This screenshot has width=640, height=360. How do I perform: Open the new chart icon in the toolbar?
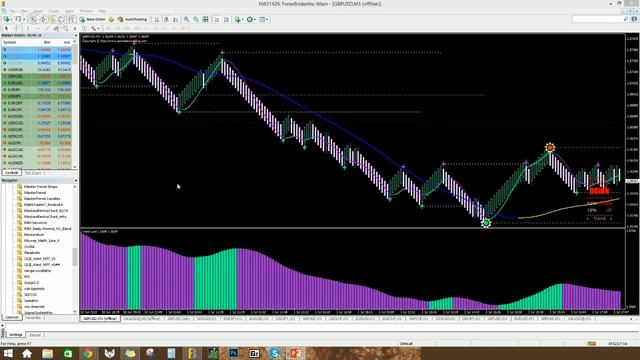[x=7, y=19]
